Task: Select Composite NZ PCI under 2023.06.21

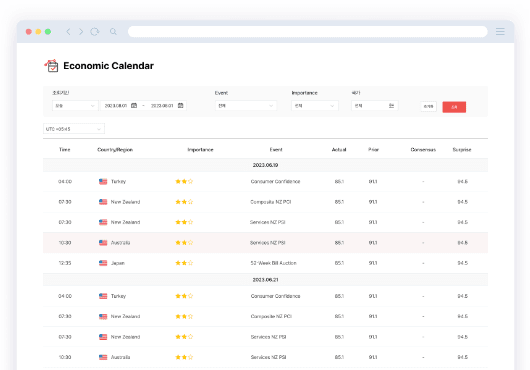Action: click(x=271, y=317)
